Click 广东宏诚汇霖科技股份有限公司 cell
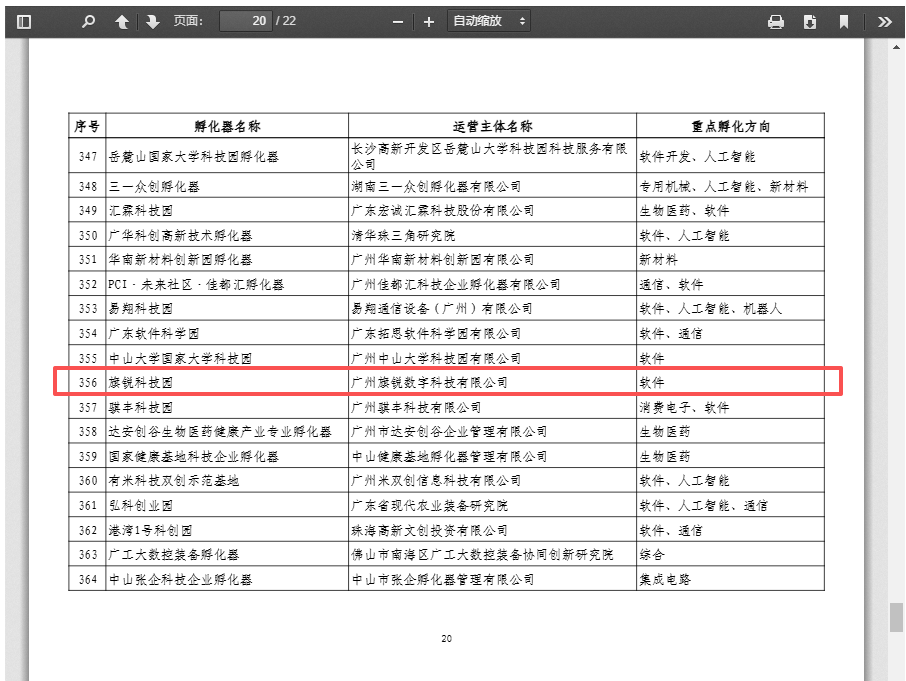This screenshot has width=906, height=681. (492, 210)
